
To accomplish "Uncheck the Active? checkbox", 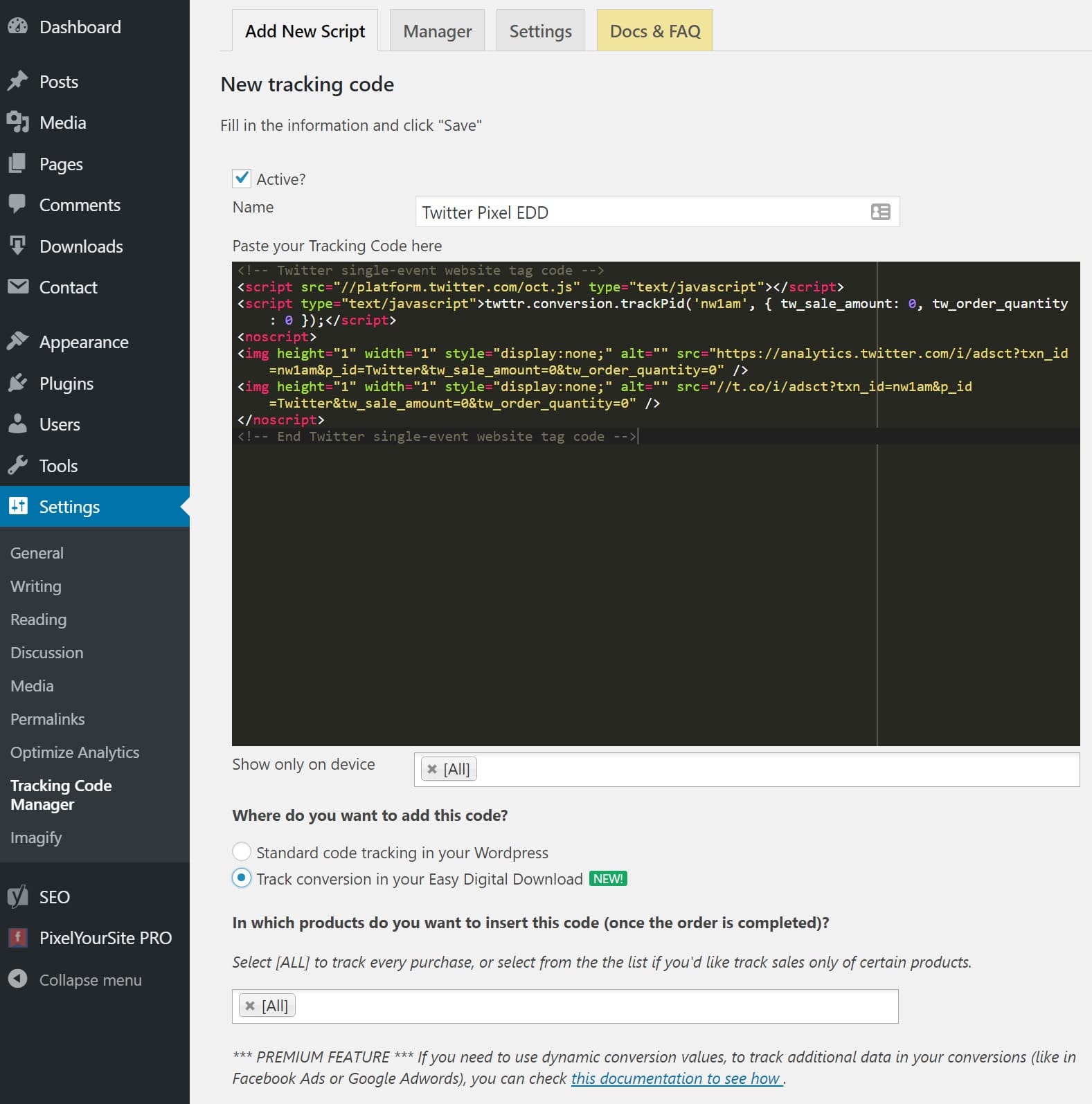I will click(x=242, y=179).
